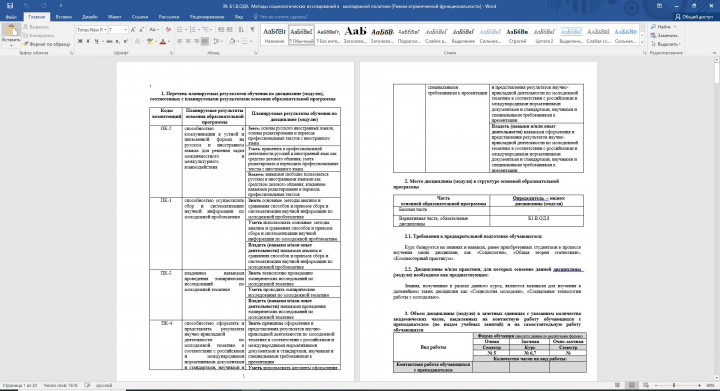Open the File (Файл) tab
The image size is (720, 391).
[x=11, y=17]
